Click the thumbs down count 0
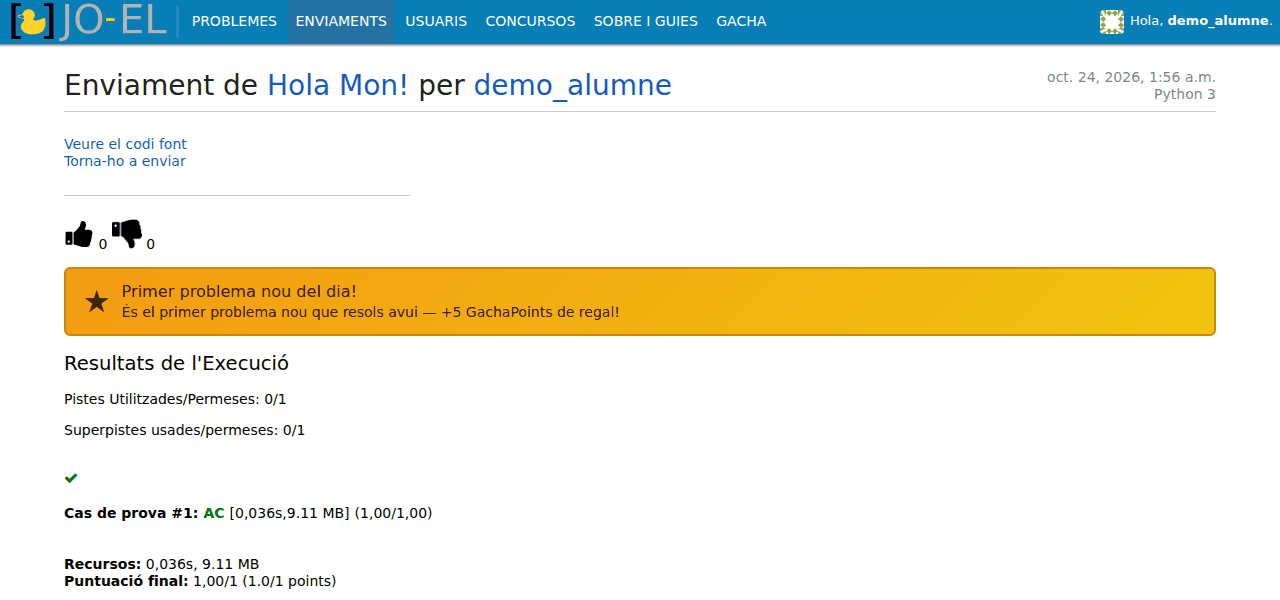Viewport: 1280px width, 600px height. pos(151,244)
